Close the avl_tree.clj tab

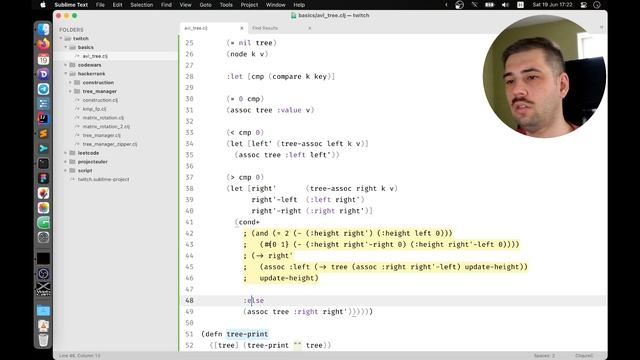242,28
